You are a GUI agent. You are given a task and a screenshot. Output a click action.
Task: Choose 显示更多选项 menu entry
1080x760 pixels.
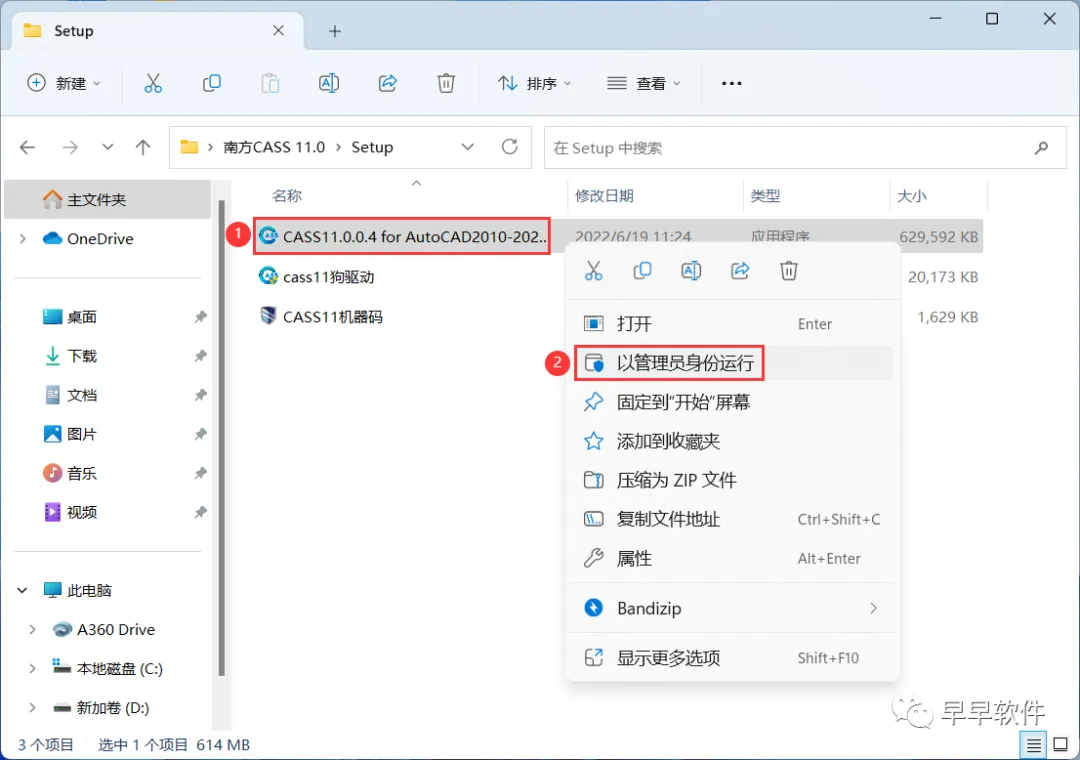coord(732,658)
